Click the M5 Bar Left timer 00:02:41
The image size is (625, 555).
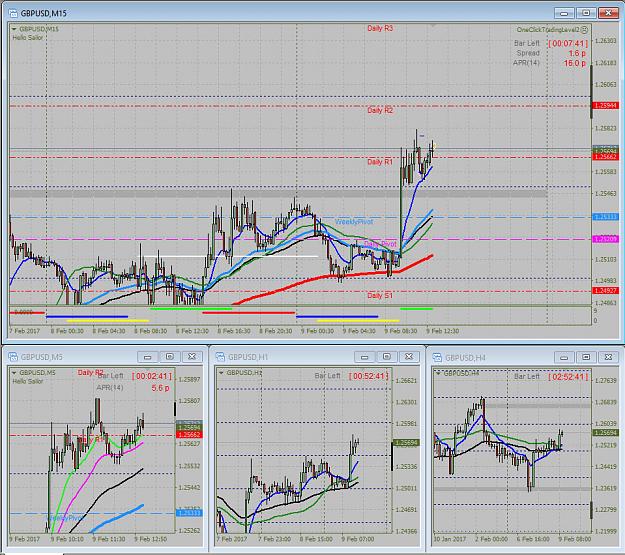pos(152,376)
